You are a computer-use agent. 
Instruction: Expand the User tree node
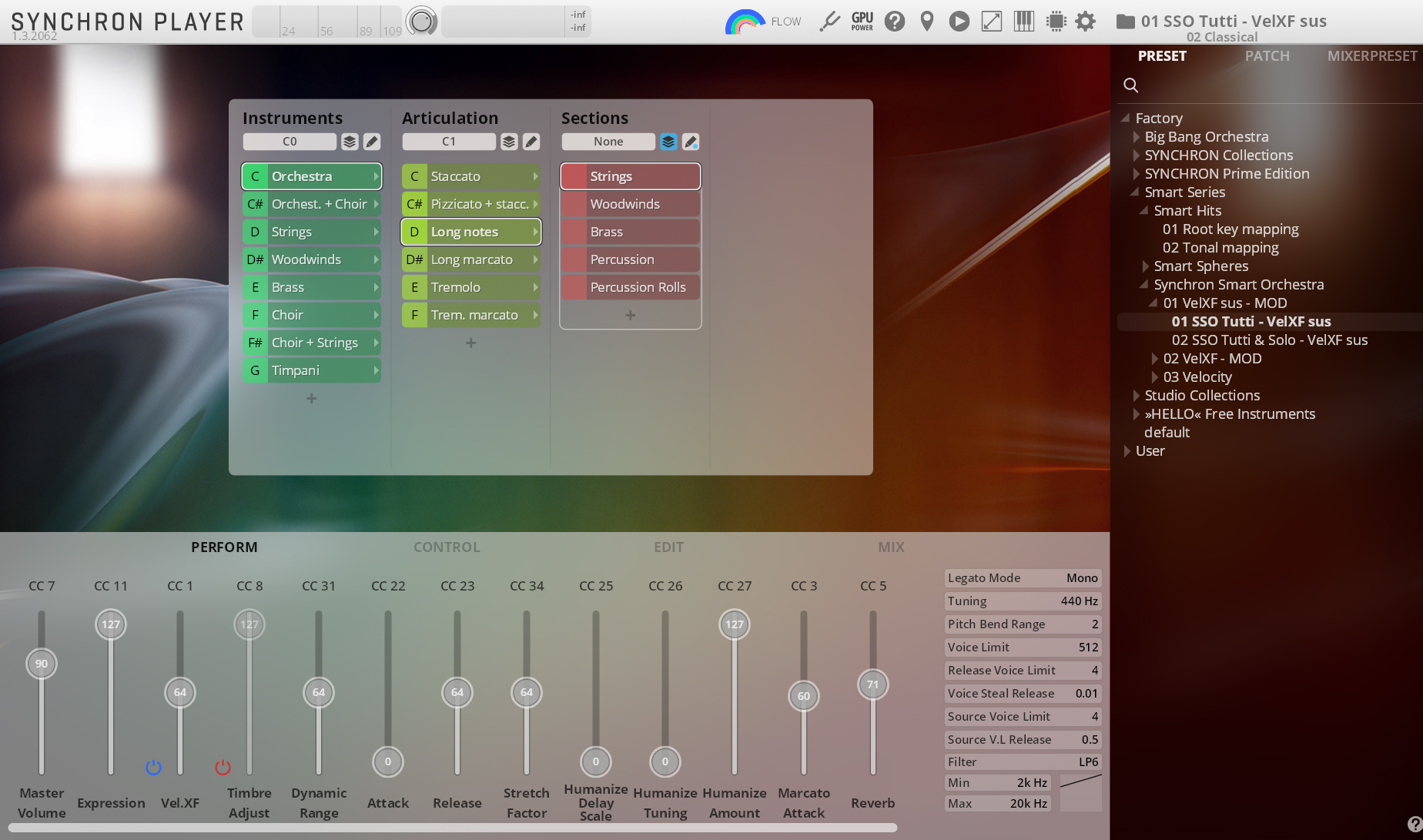(1127, 451)
